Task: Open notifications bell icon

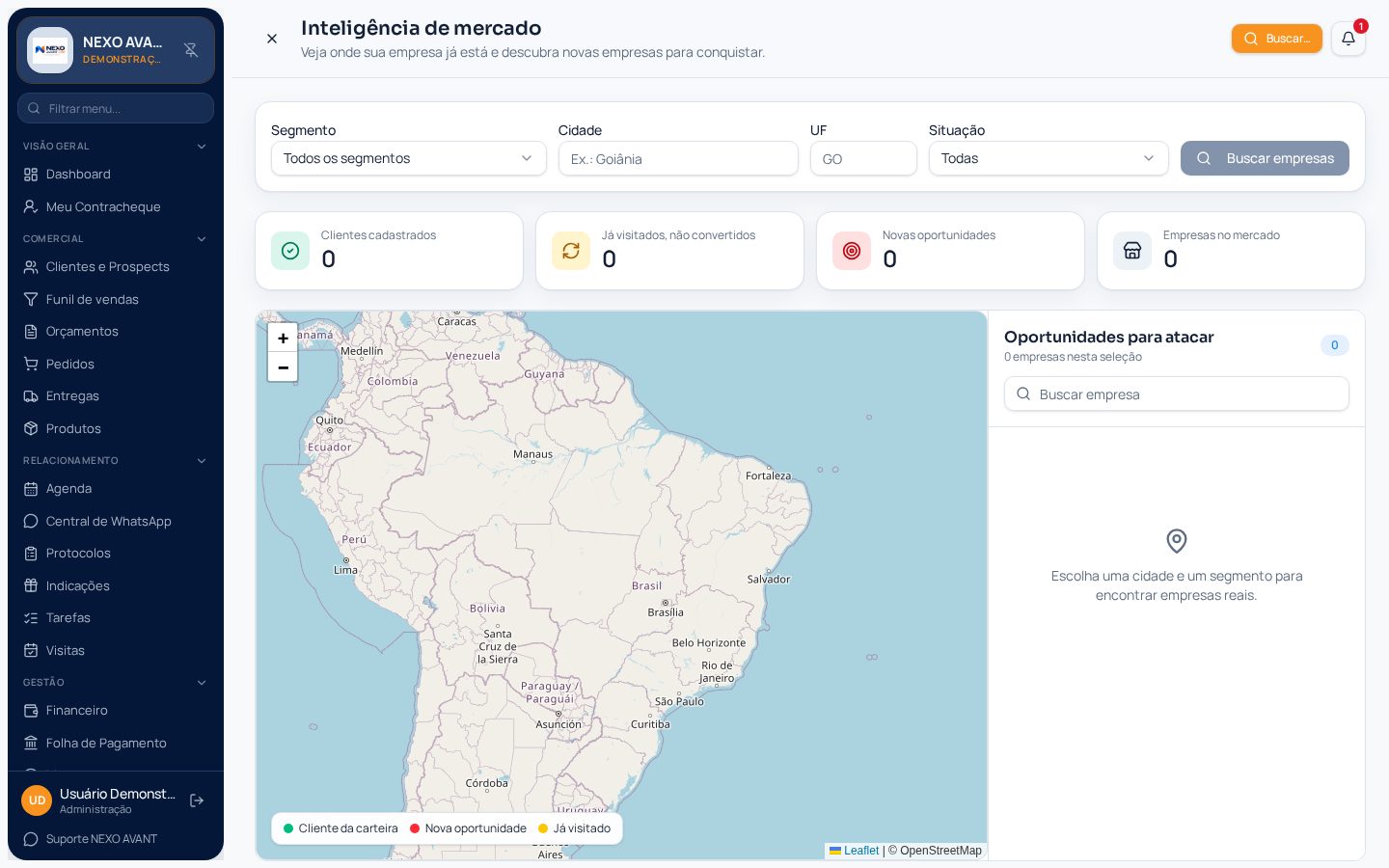Action: point(1348,39)
